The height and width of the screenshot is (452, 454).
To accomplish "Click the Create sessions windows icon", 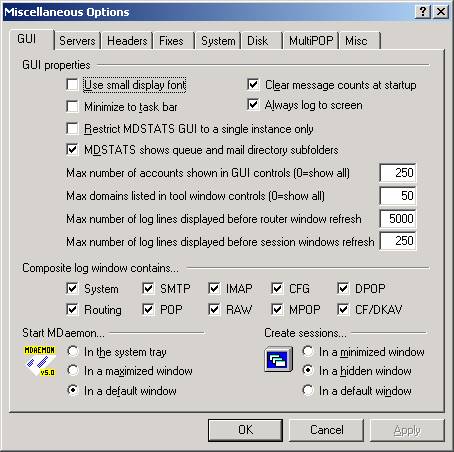I will pos(279,359).
